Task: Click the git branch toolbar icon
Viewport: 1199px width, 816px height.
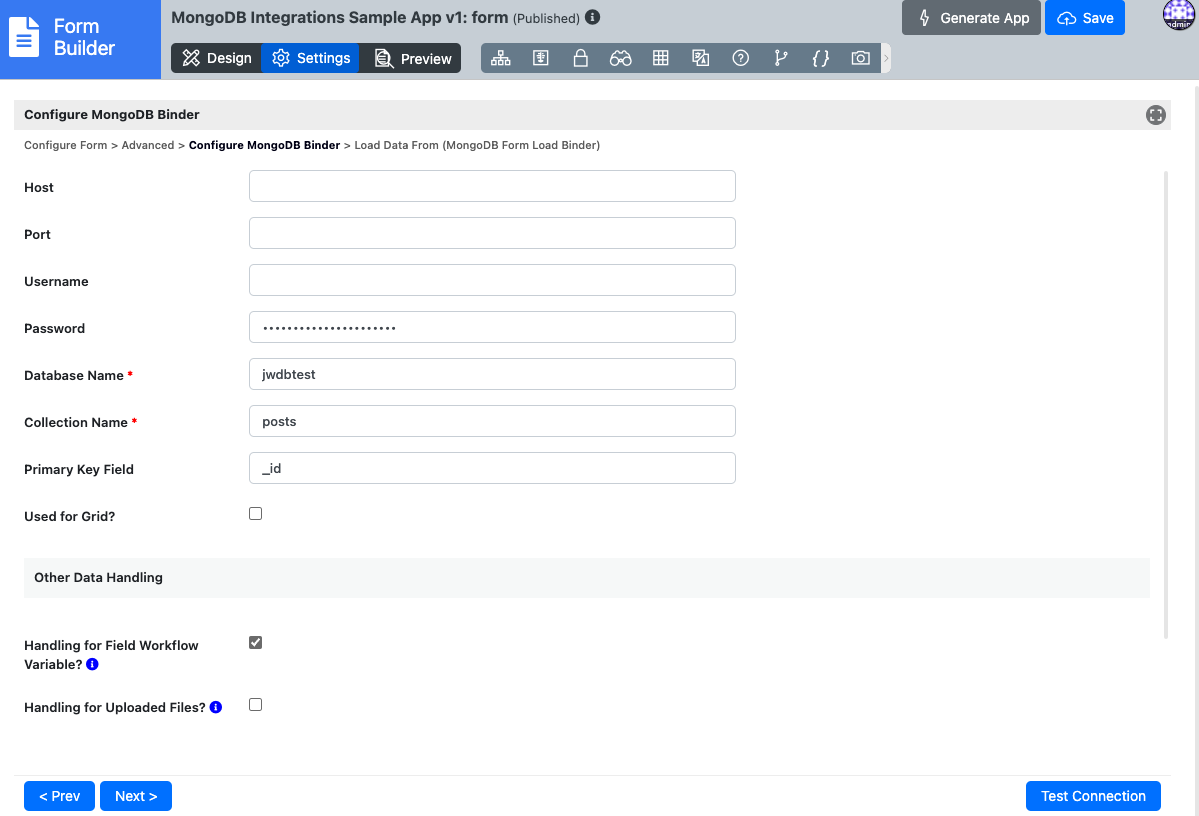Action: (x=780, y=58)
